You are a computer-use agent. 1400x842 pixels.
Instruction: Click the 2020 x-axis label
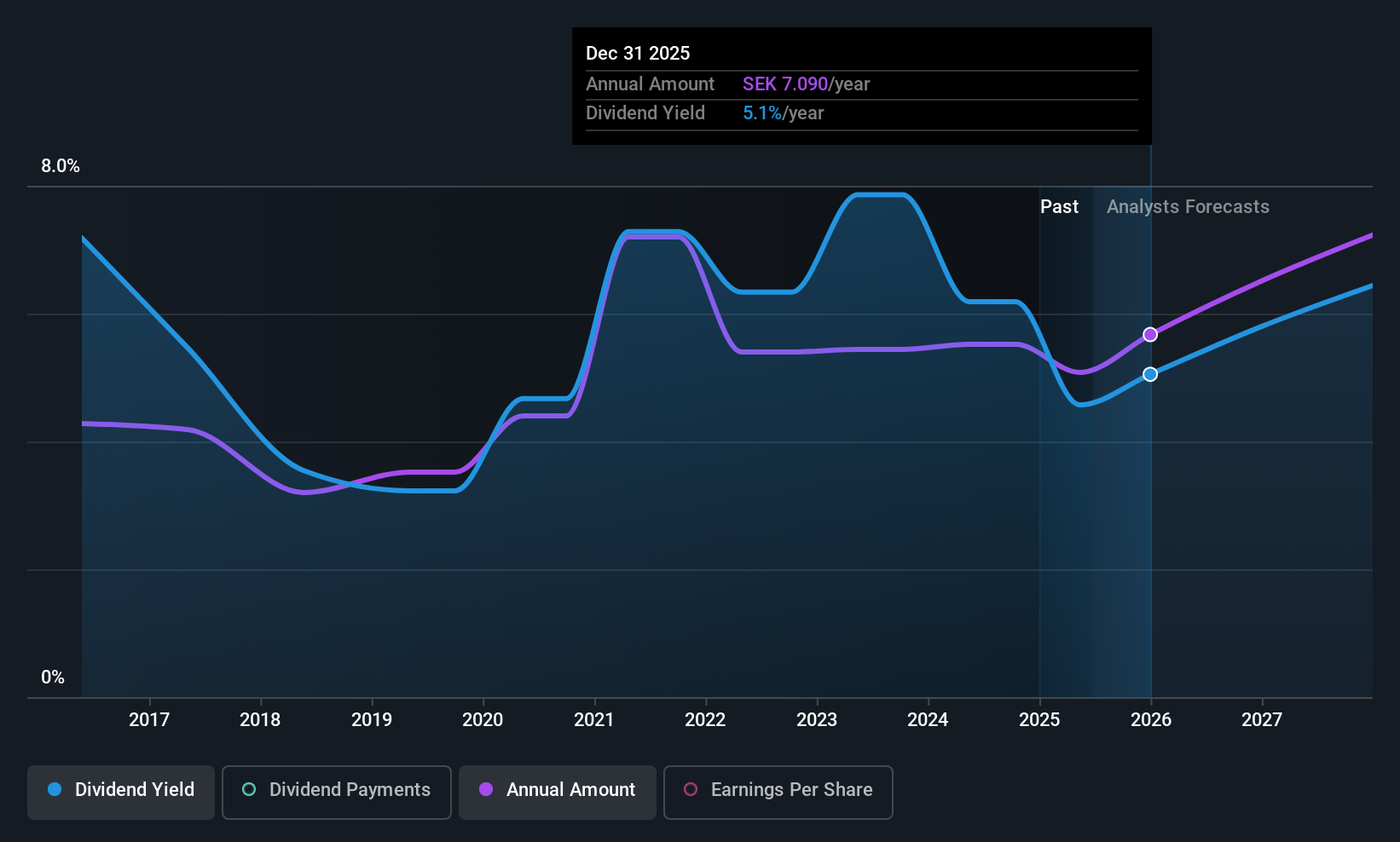pyautogui.click(x=483, y=720)
